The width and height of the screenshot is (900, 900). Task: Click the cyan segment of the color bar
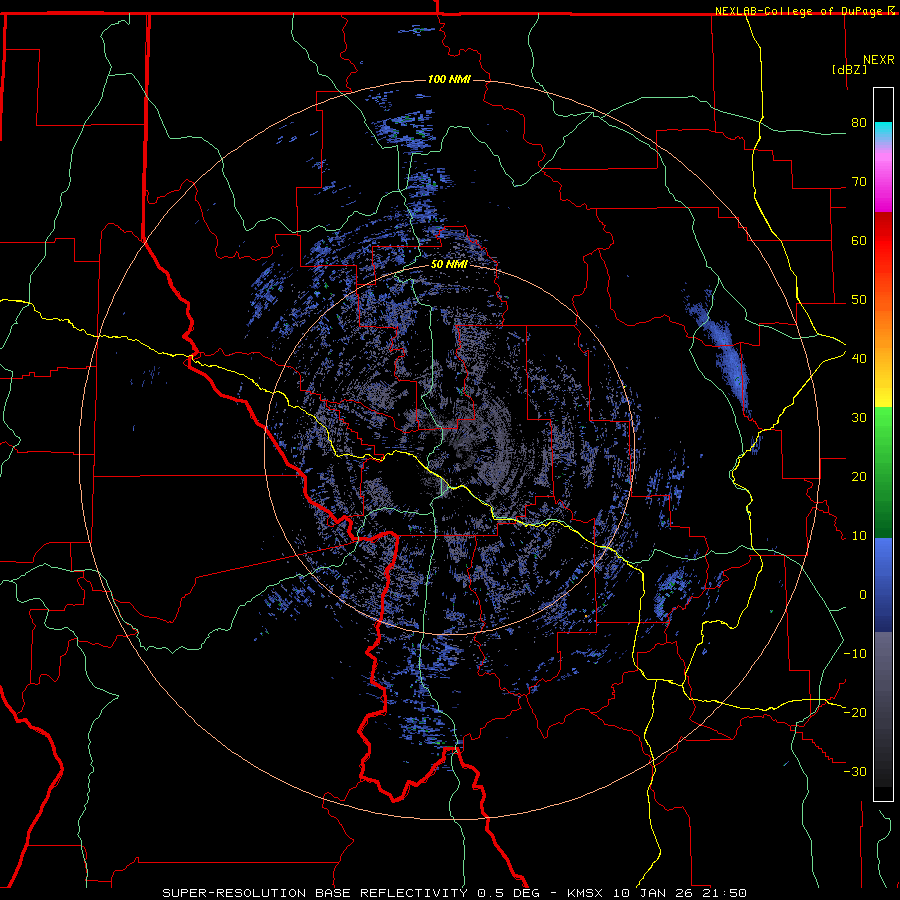pyautogui.click(x=883, y=132)
